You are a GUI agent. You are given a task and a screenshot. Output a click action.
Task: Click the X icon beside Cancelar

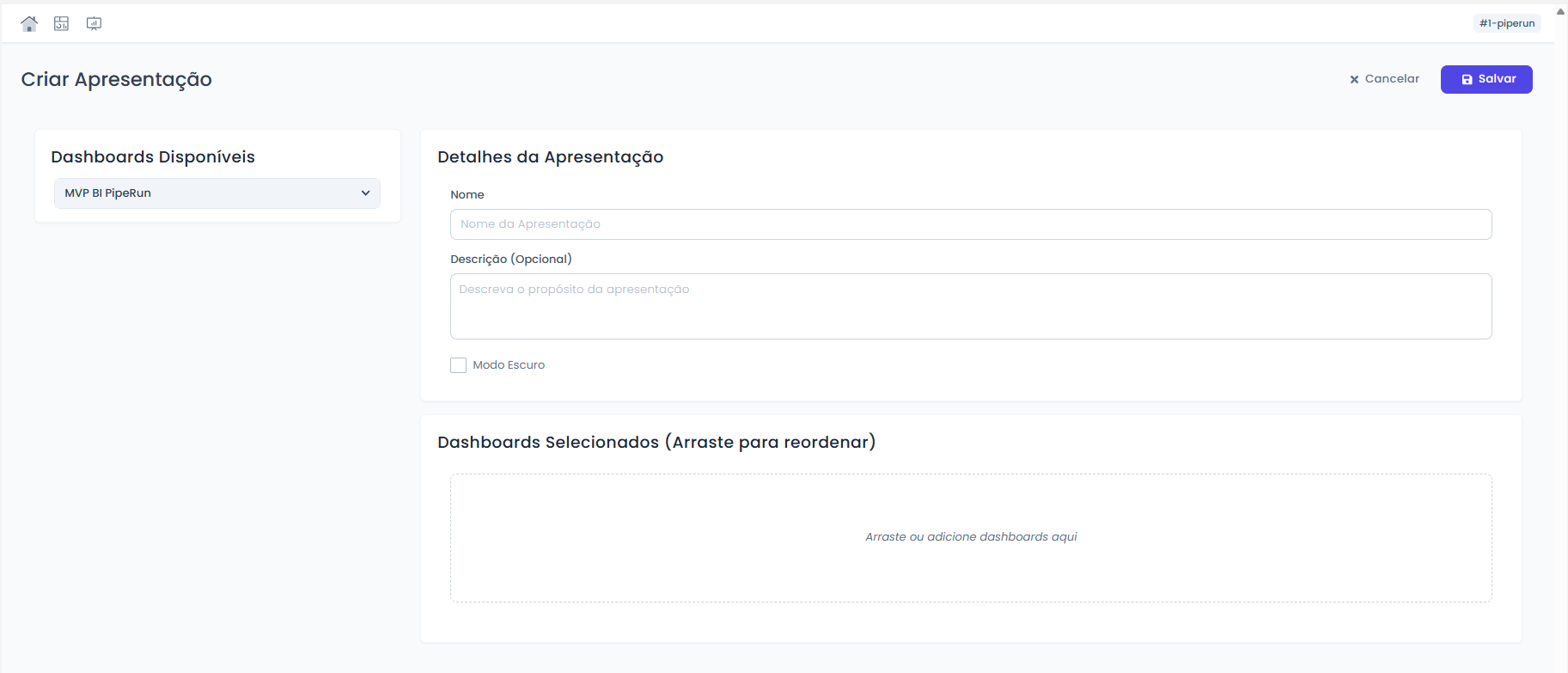[x=1354, y=79]
